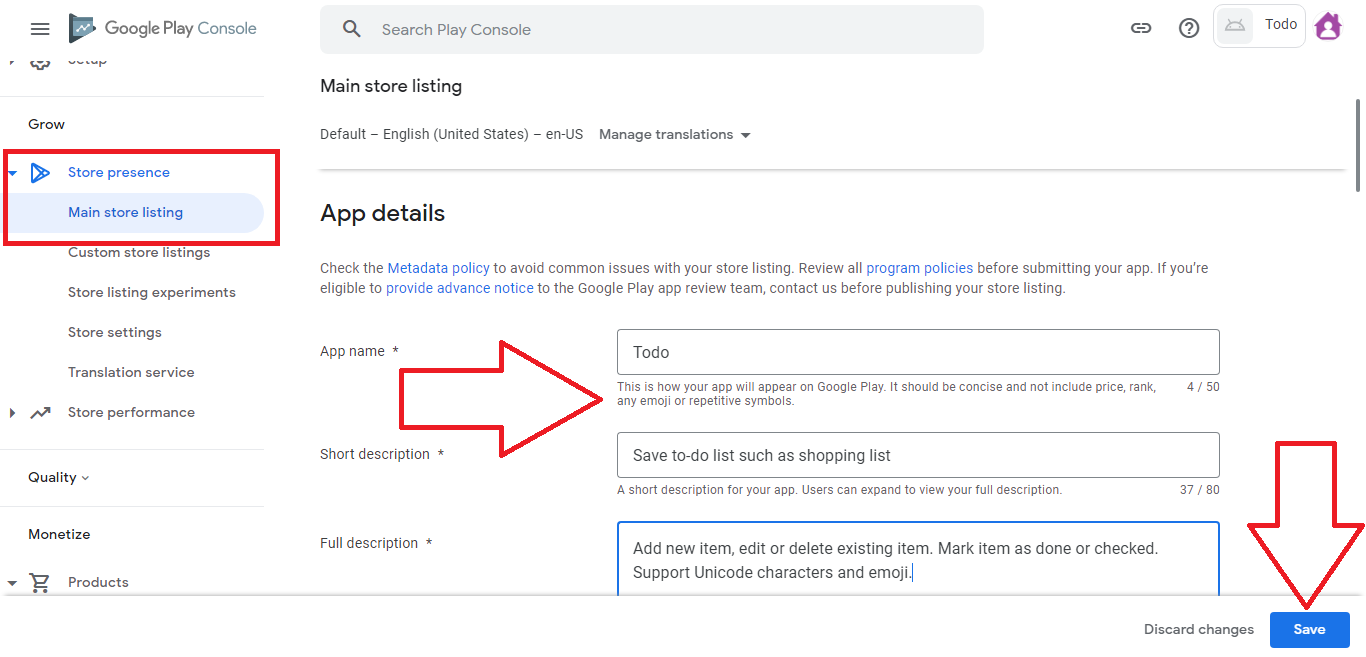1366x657 pixels.
Task: Expand the Store performance section arrow
Action: (x=13, y=413)
